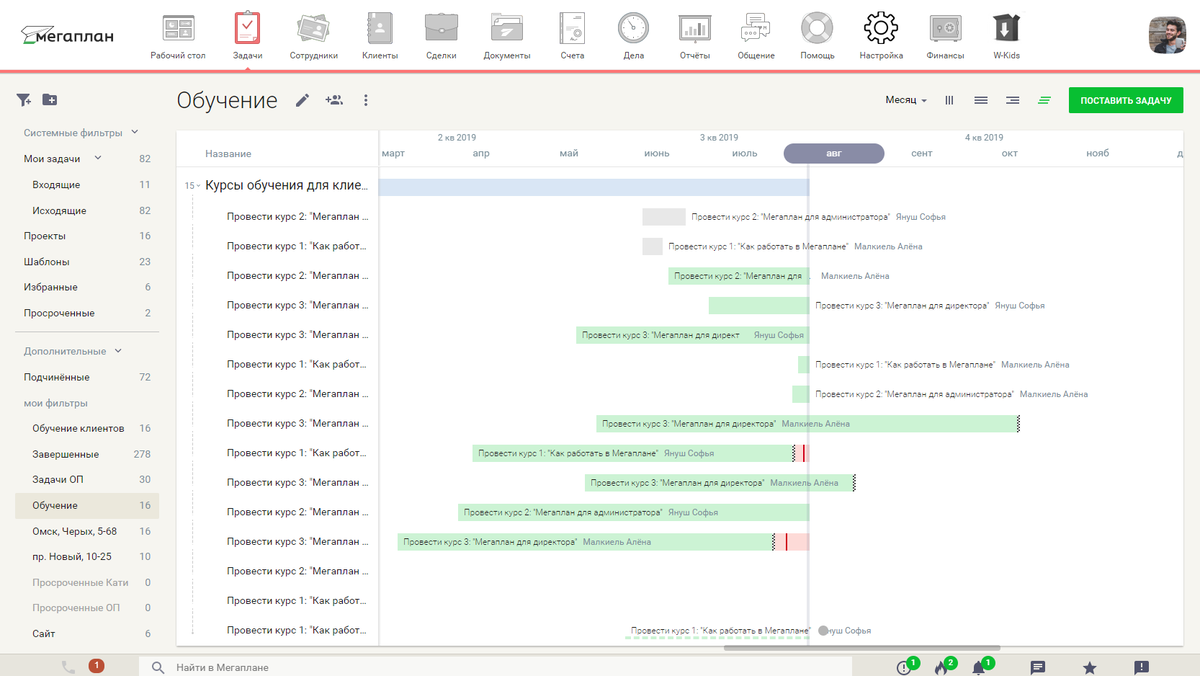This screenshot has width=1200, height=676.
Task: Click Gantt bar of Малкиель Алёна ending in October
Action: pos(808,424)
